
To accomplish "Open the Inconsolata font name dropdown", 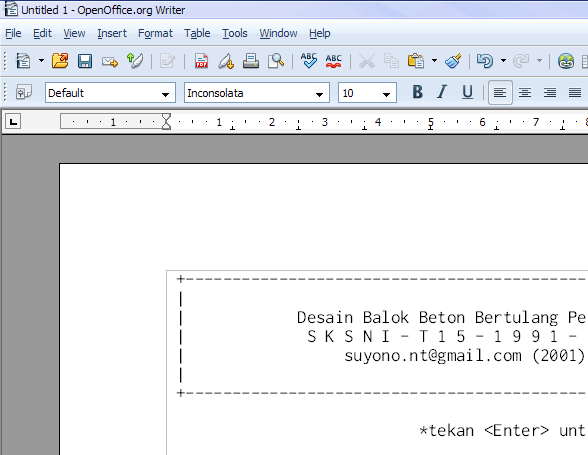I will point(319,93).
